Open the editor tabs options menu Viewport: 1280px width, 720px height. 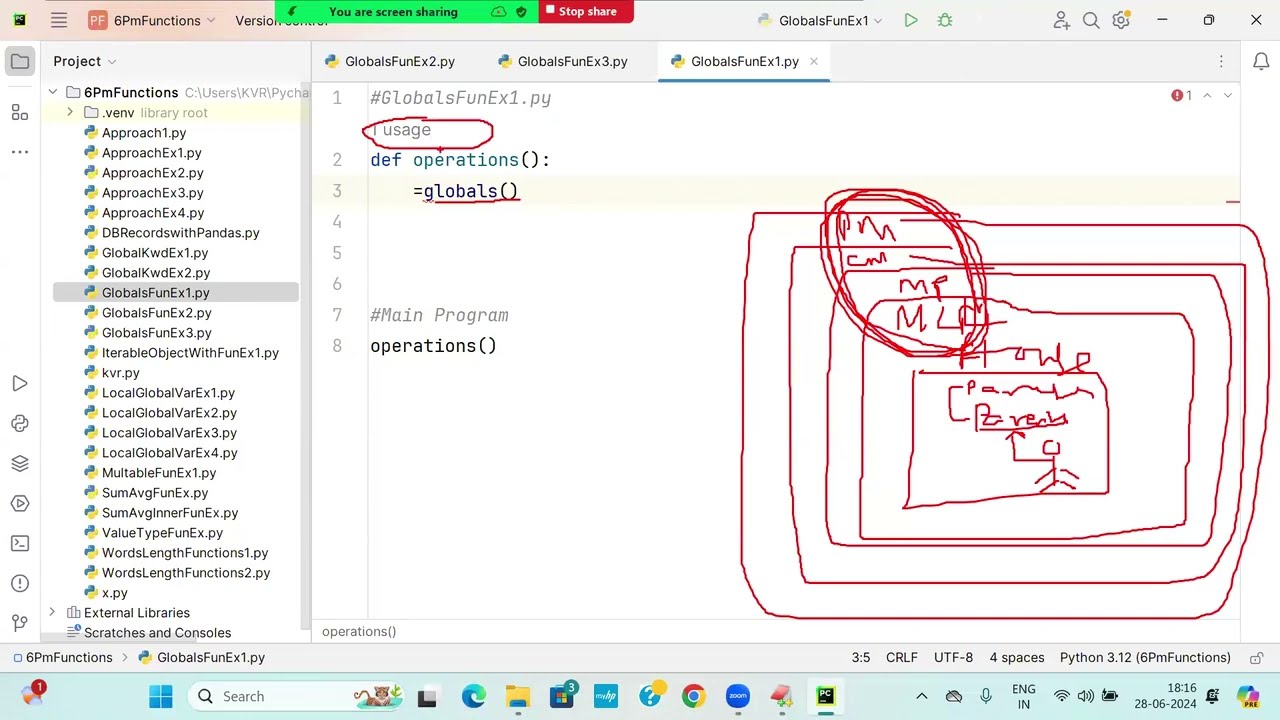(x=1221, y=62)
